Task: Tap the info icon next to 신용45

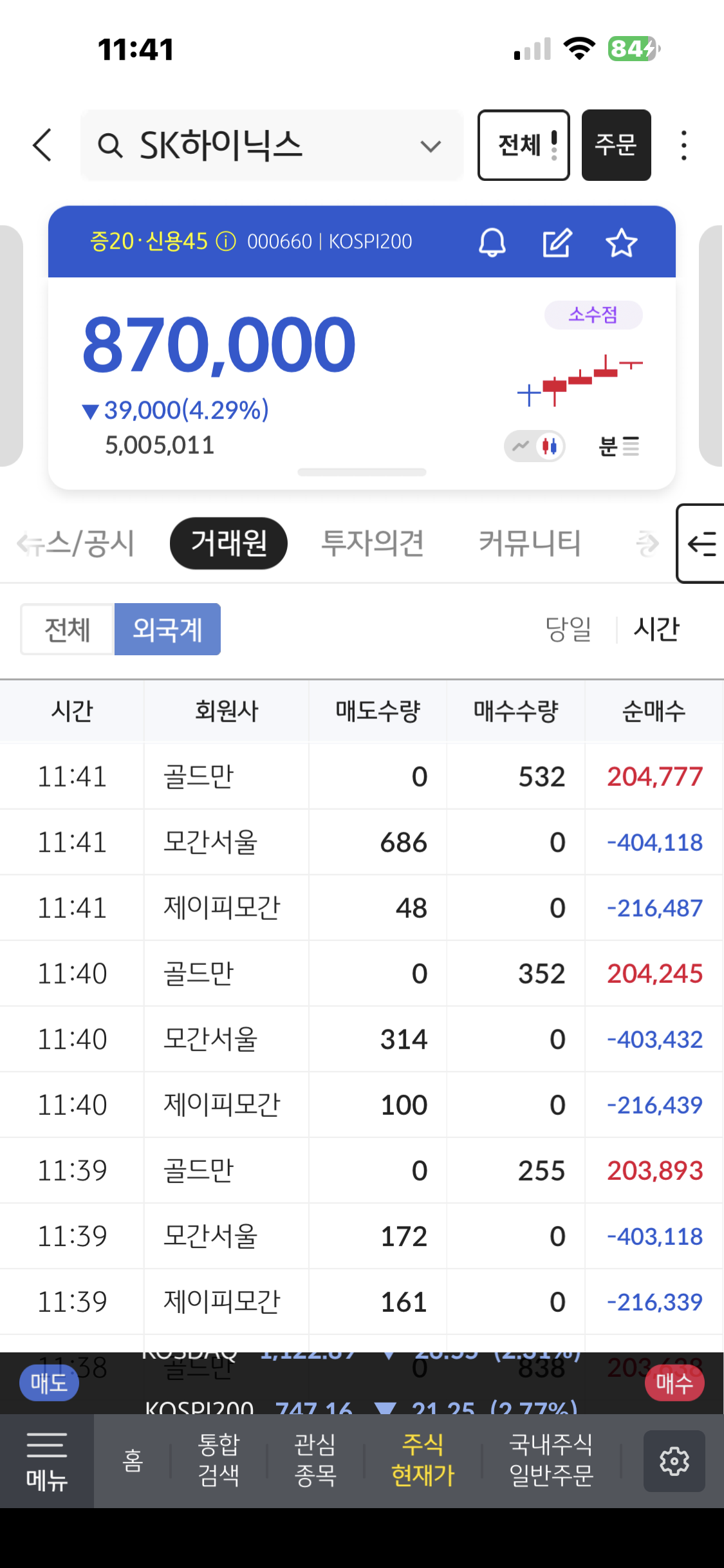Action: [226, 242]
